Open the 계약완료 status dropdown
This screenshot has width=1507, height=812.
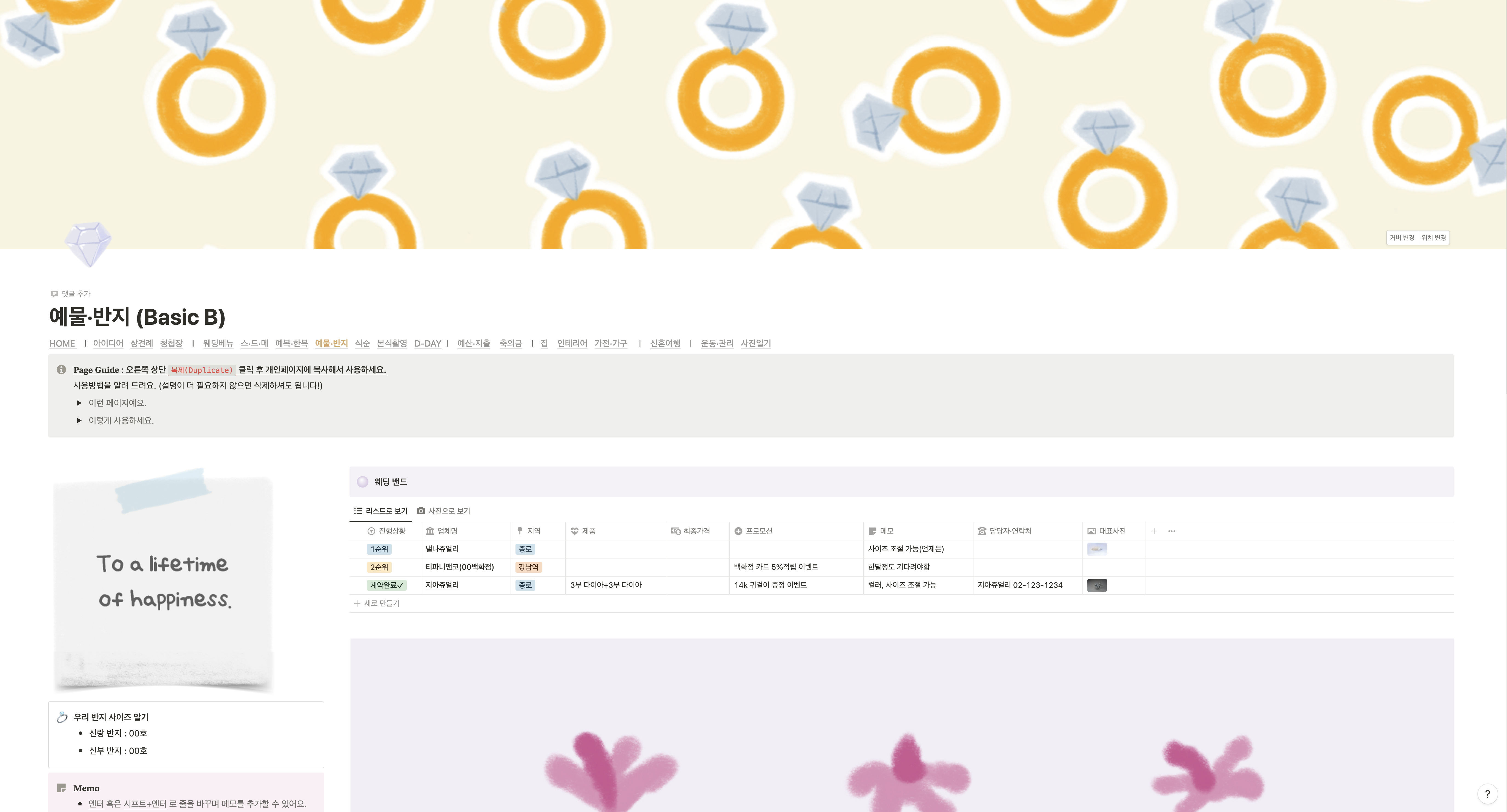tap(387, 585)
